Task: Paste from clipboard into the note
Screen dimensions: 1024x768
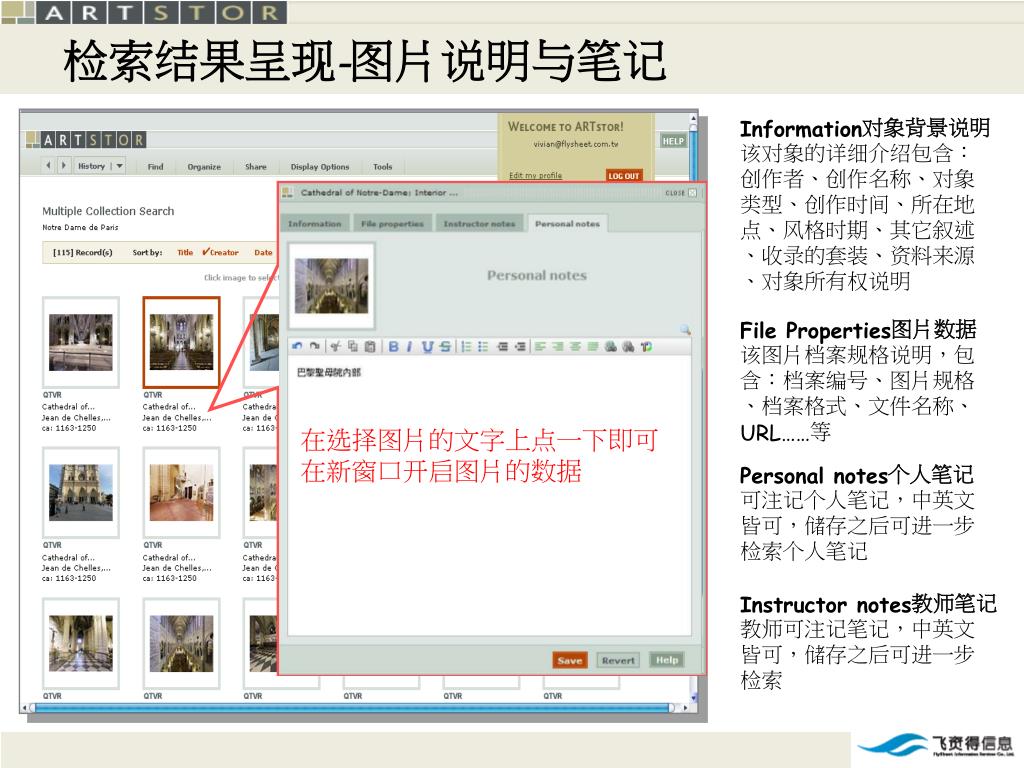Action: coord(370,346)
